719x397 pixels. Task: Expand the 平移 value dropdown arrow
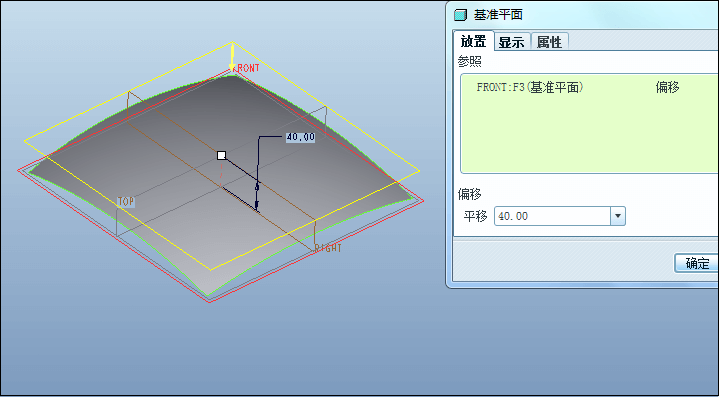[x=618, y=216]
